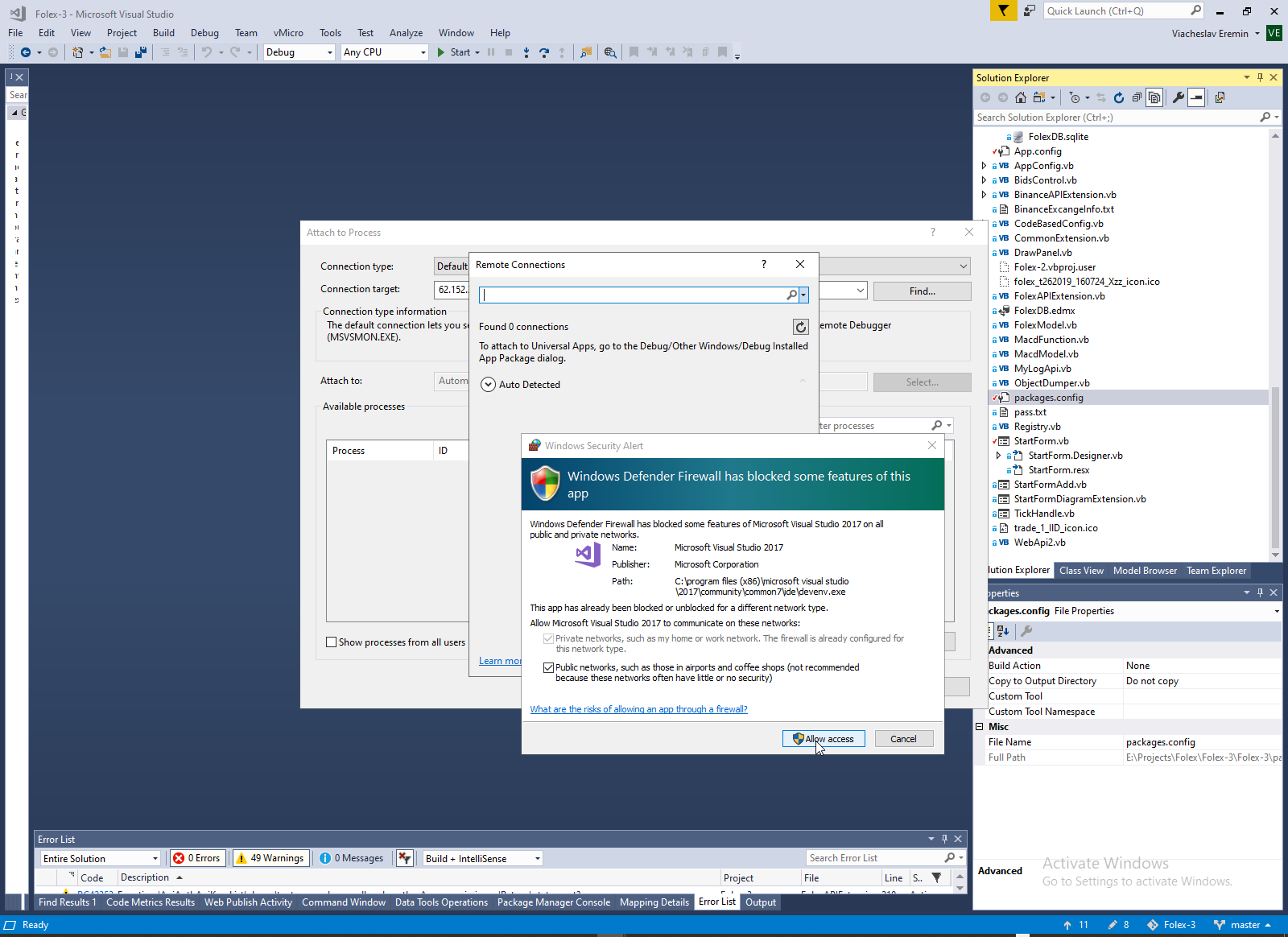The width and height of the screenshot is (1288, 937).
Task: Click the refresh icon in Remote Connections
Action: point(800,327)
